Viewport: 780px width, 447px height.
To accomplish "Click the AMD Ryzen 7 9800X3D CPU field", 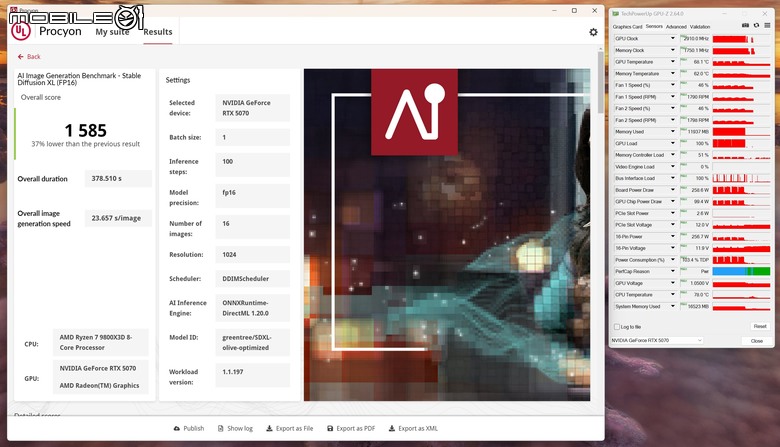I will (100, 342).
